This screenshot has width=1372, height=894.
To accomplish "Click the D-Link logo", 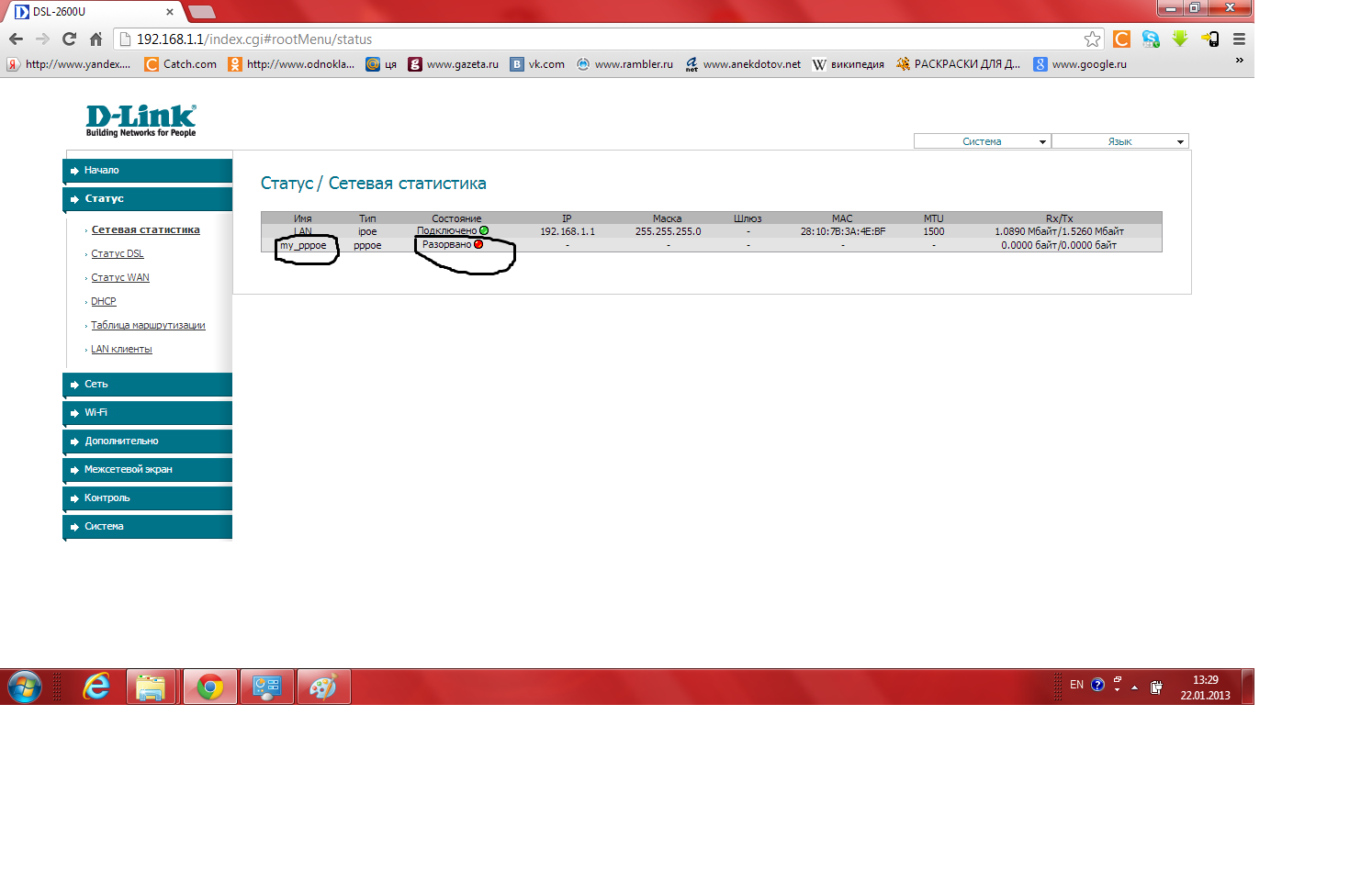I will [x=141, y=120].
